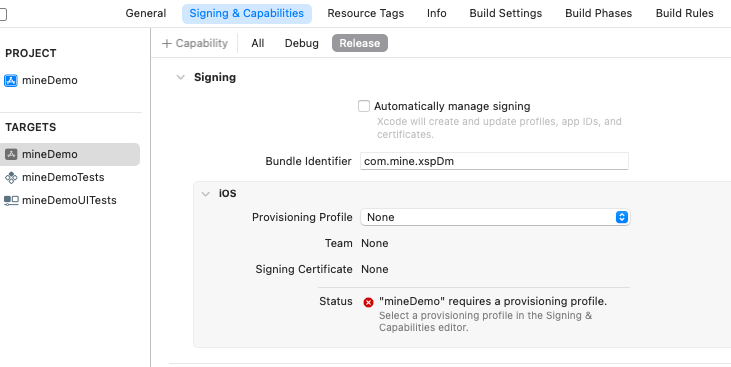Viewport: 731px width, 367px height.
Task: Click the "requires a provisioning profile" status message
Action: [x=493, y=301]
